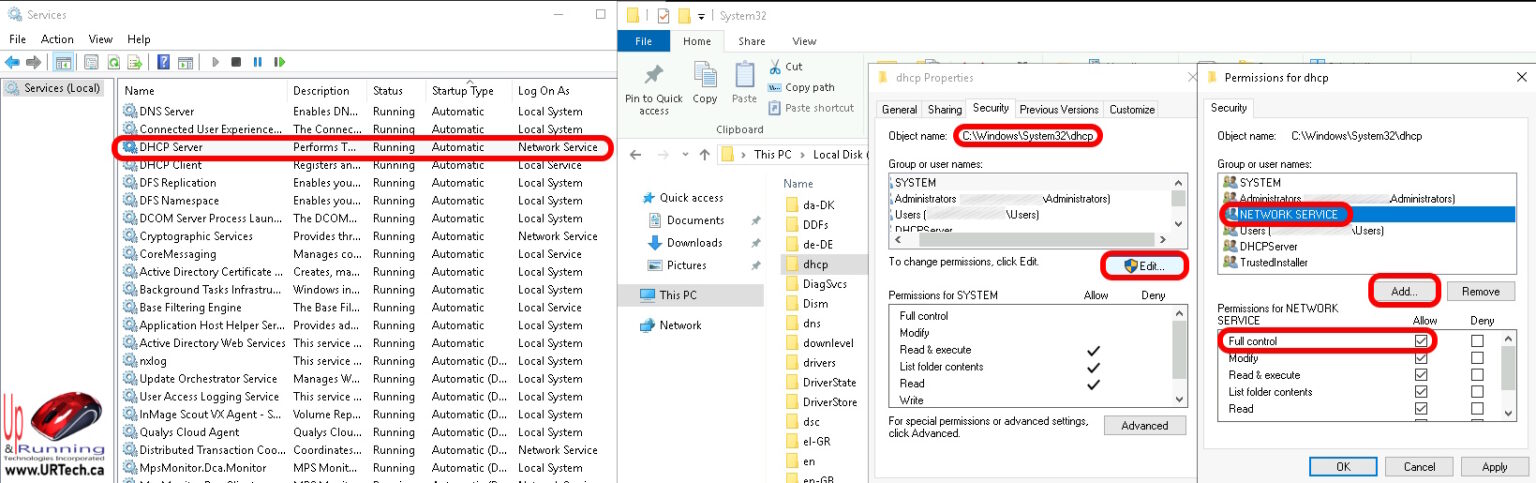
Task: Click the Restart Service toolbar icon
Action: tap(277, 62)
